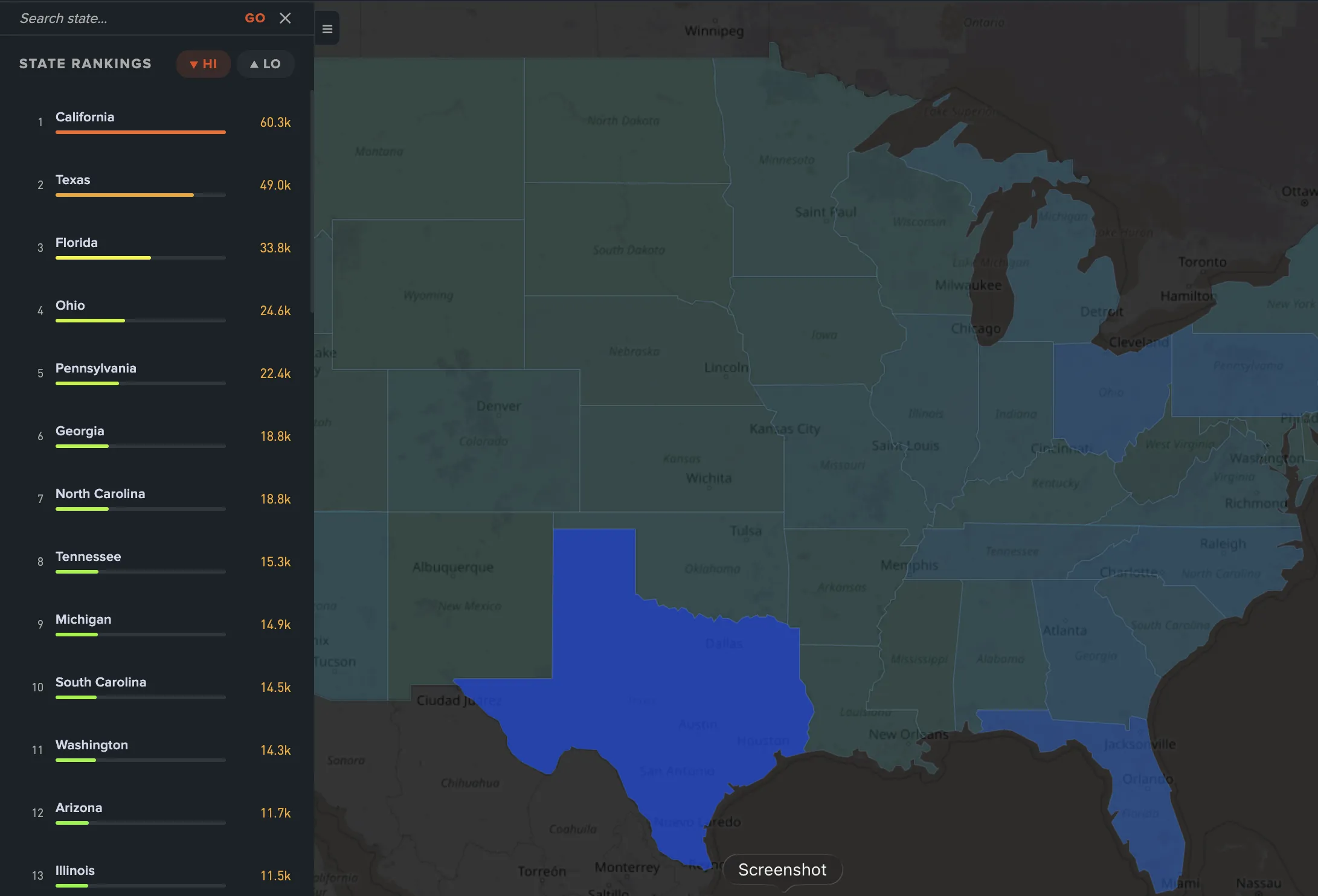This screenshot has width=1318, height=896.
Task: Clear the search with the X icon
Action: point(285,18)
